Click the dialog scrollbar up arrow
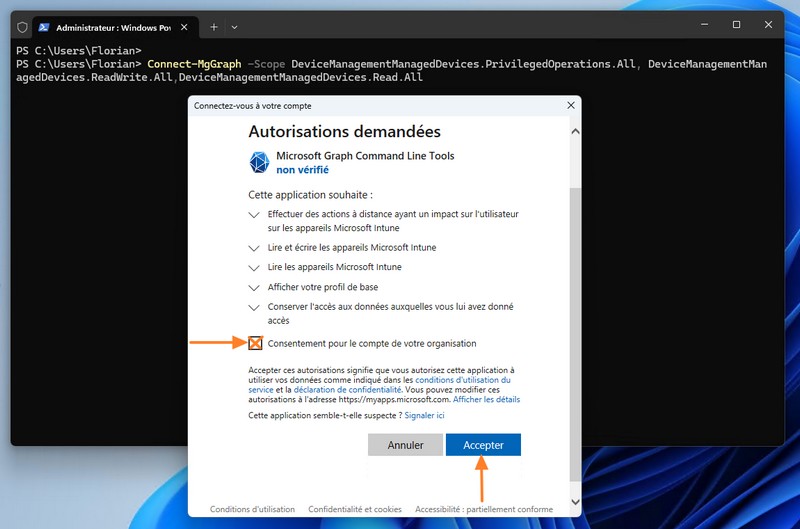The image size is (800, 529). tap(575, 131)
